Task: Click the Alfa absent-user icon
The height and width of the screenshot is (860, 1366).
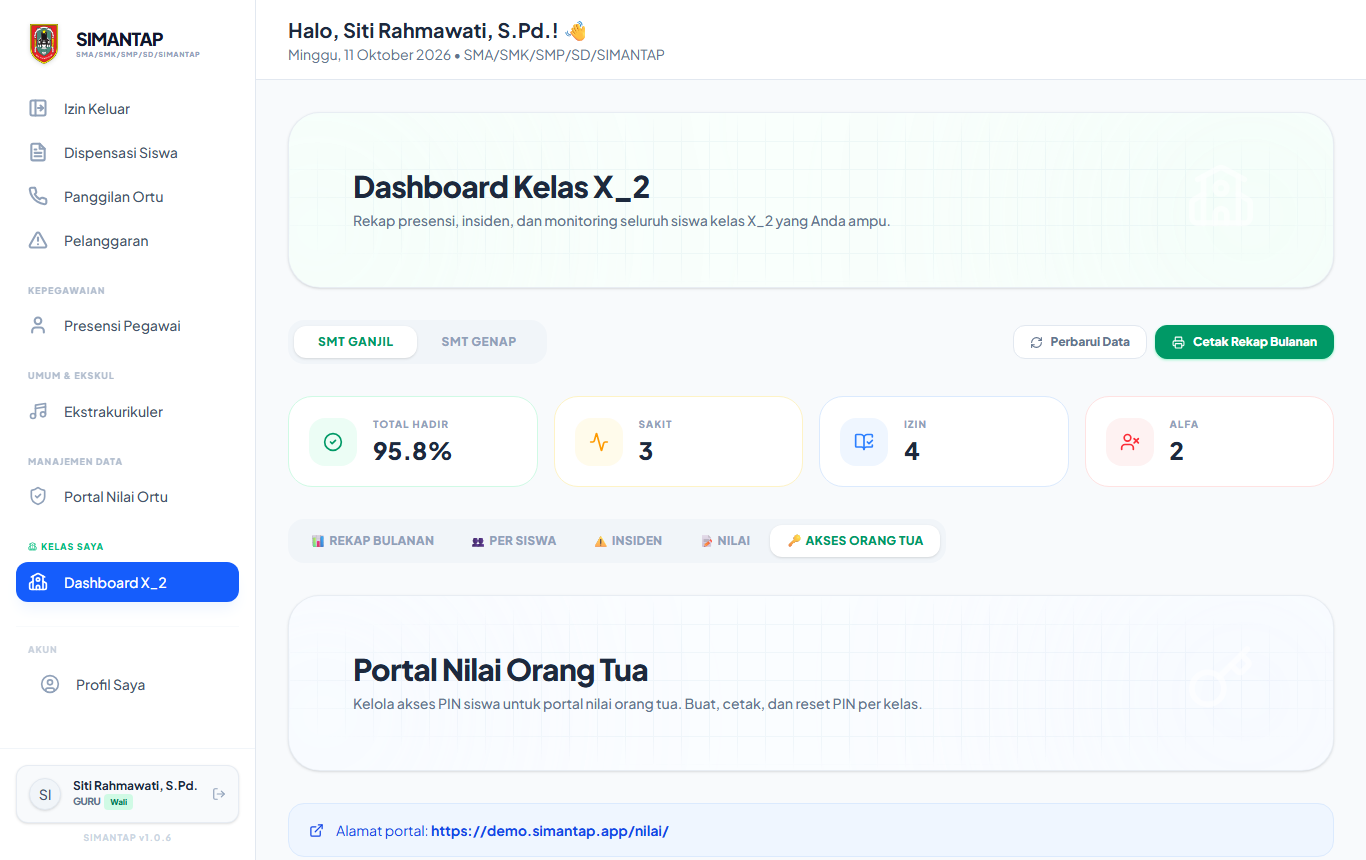Action: pyautogui.click(x=1130, y=442)
